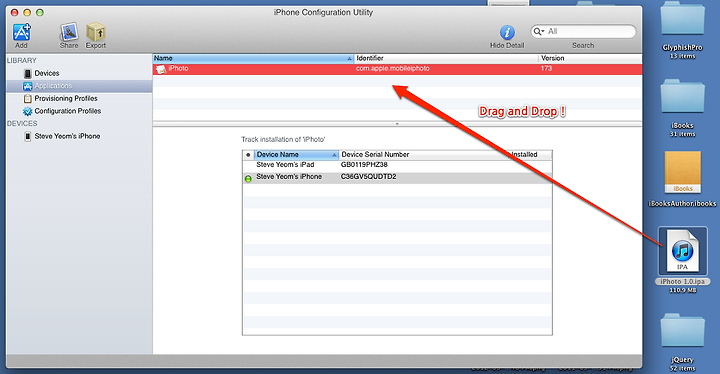The image size is (720, 374).
Task: Click the Add toolbar icon
Action: pyautogui.click(x=22, y=32)
